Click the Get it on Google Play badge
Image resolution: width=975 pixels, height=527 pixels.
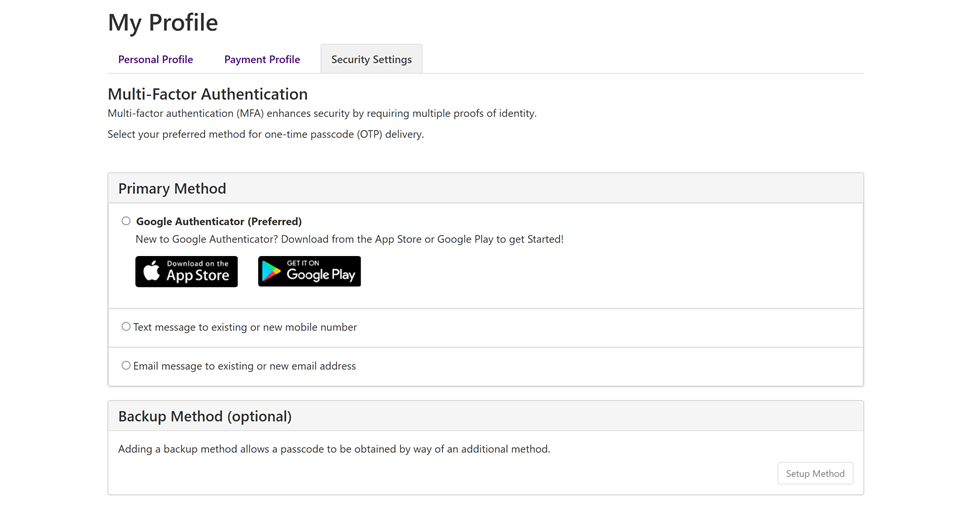[309, 272]
